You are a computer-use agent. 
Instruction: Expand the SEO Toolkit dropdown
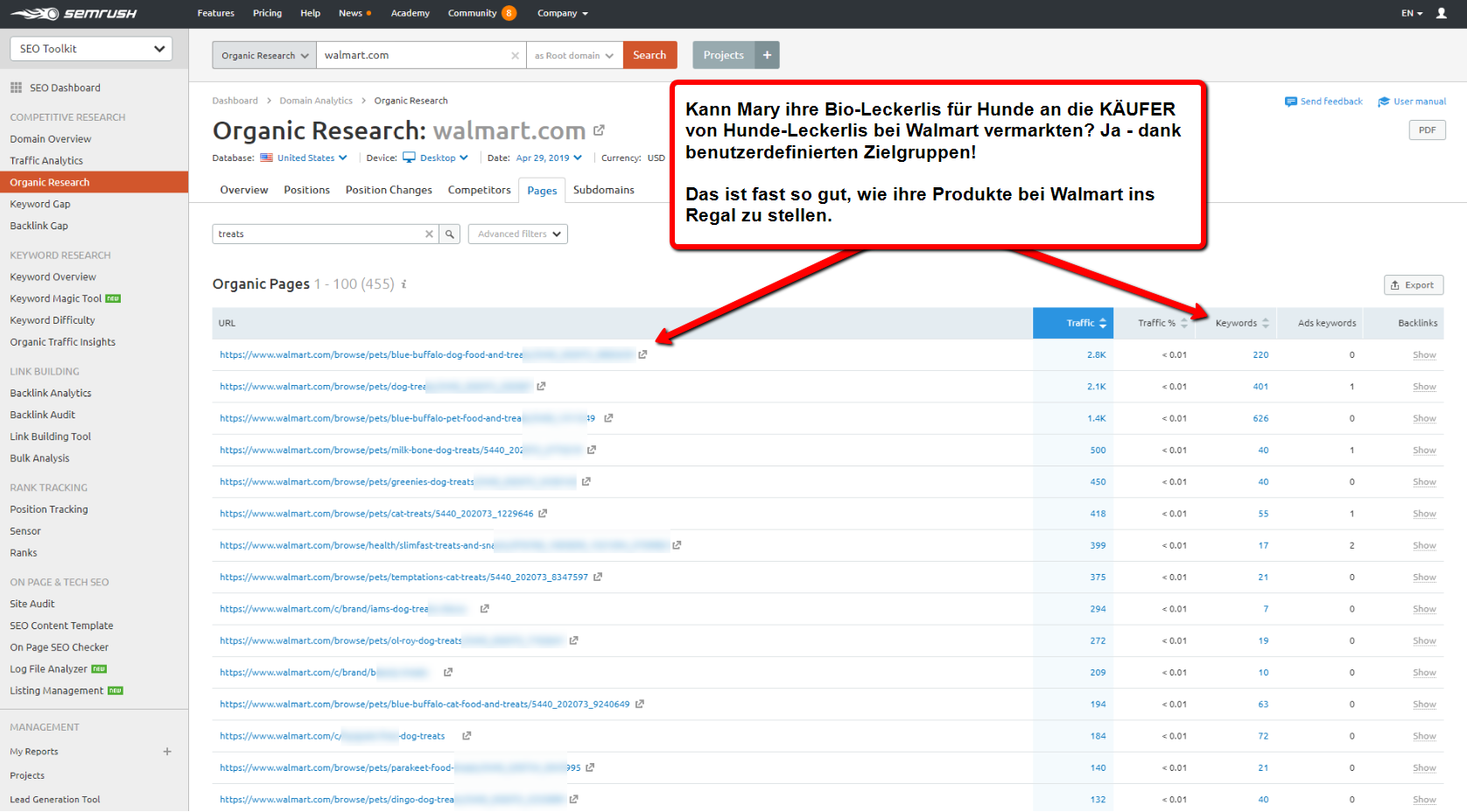click(x=91, y=49)
